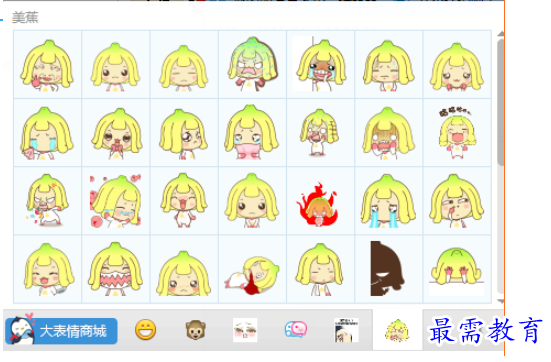The height and width of the screenshot is (362, 551).
Task: Click the scrollbar down arrow of sticker grid
Action: [501, 301]
